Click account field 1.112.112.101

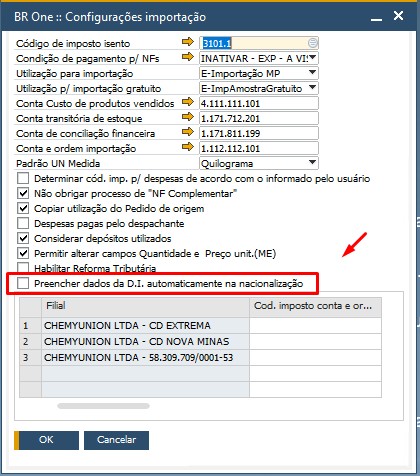(259, 148)
